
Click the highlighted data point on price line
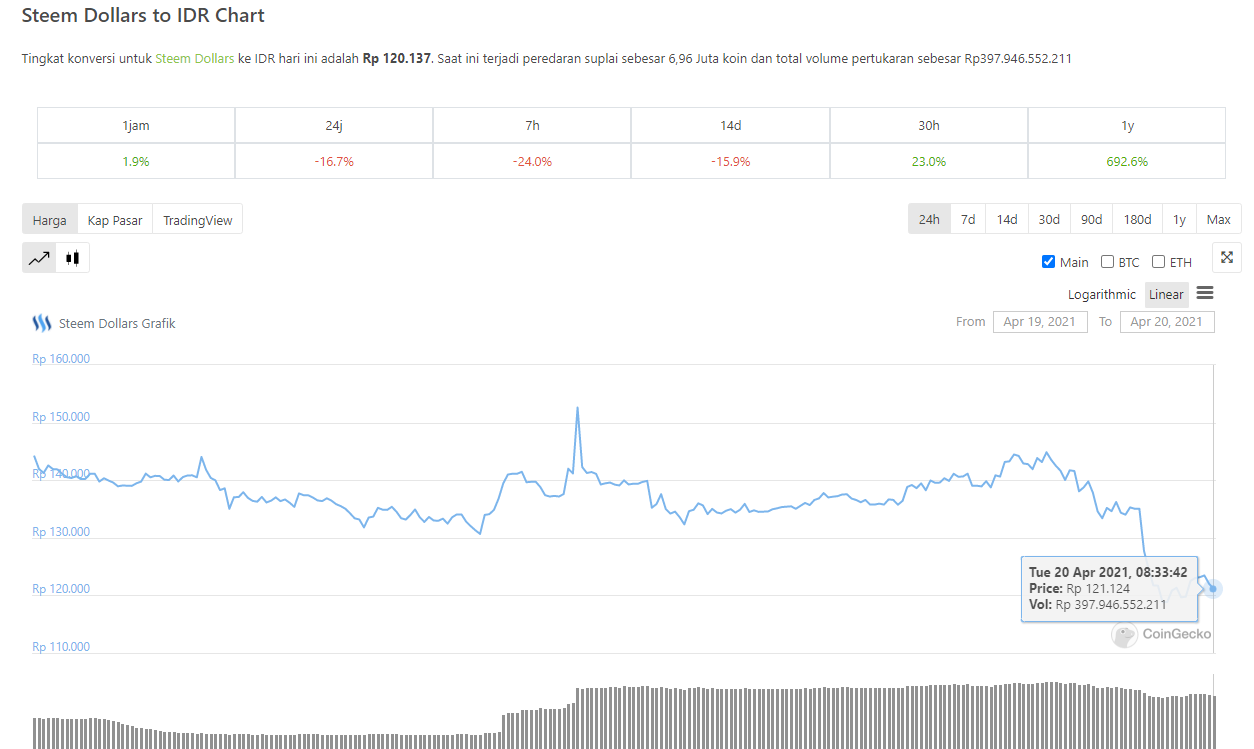coord(1213,588)
